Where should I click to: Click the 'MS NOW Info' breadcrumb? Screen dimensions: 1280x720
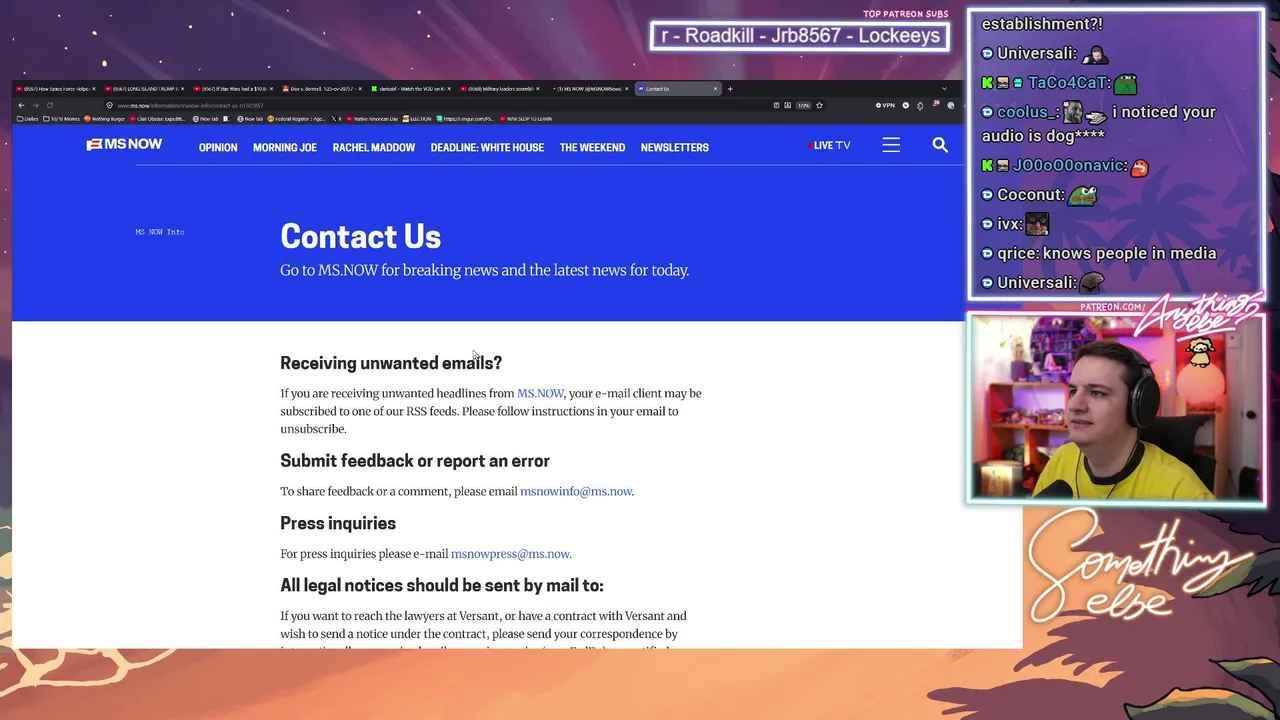tap(160, 232)
